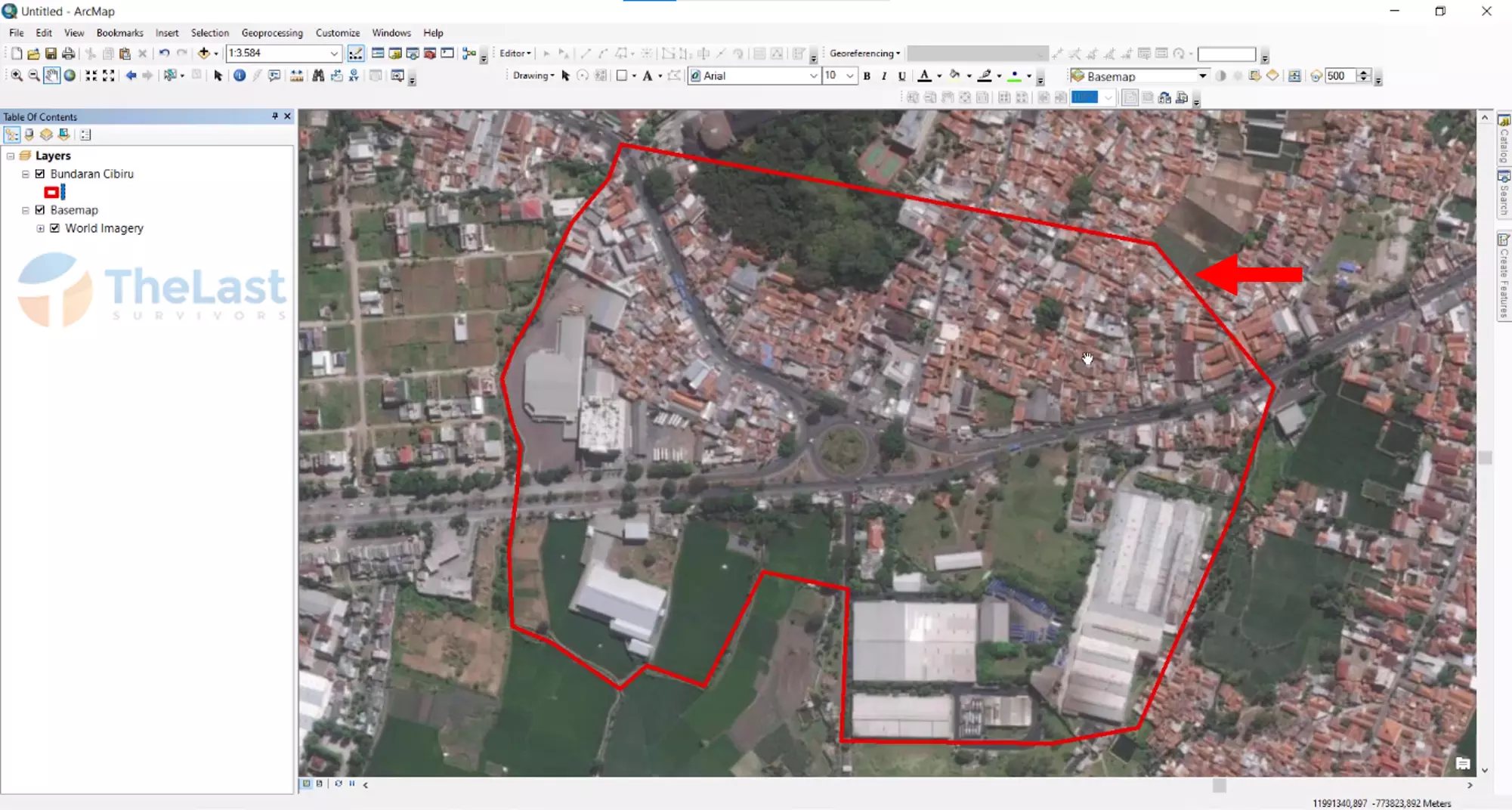Image resolution: width=1512 pixels, height=810 pixels.
Task: Print the map
Action: pos(68,54)
